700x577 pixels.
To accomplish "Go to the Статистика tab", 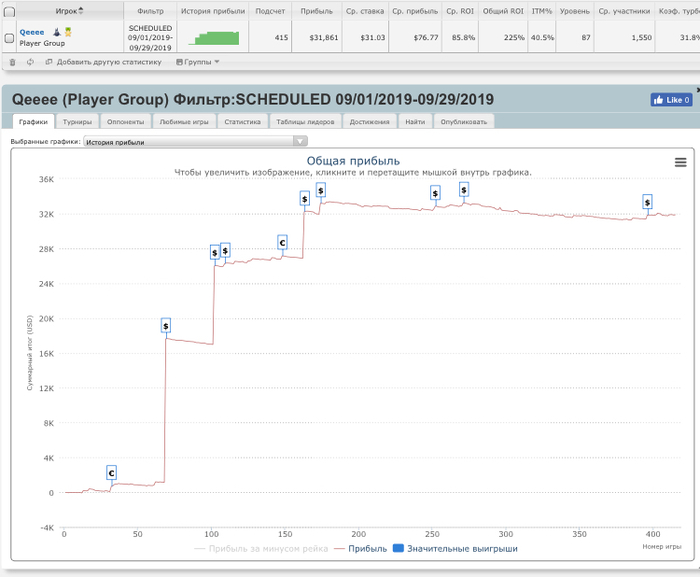I will pos(242,121).
